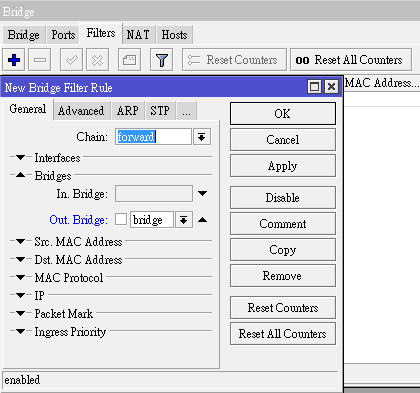Click toolbar Reset All Counters button

tap(351, 60)
